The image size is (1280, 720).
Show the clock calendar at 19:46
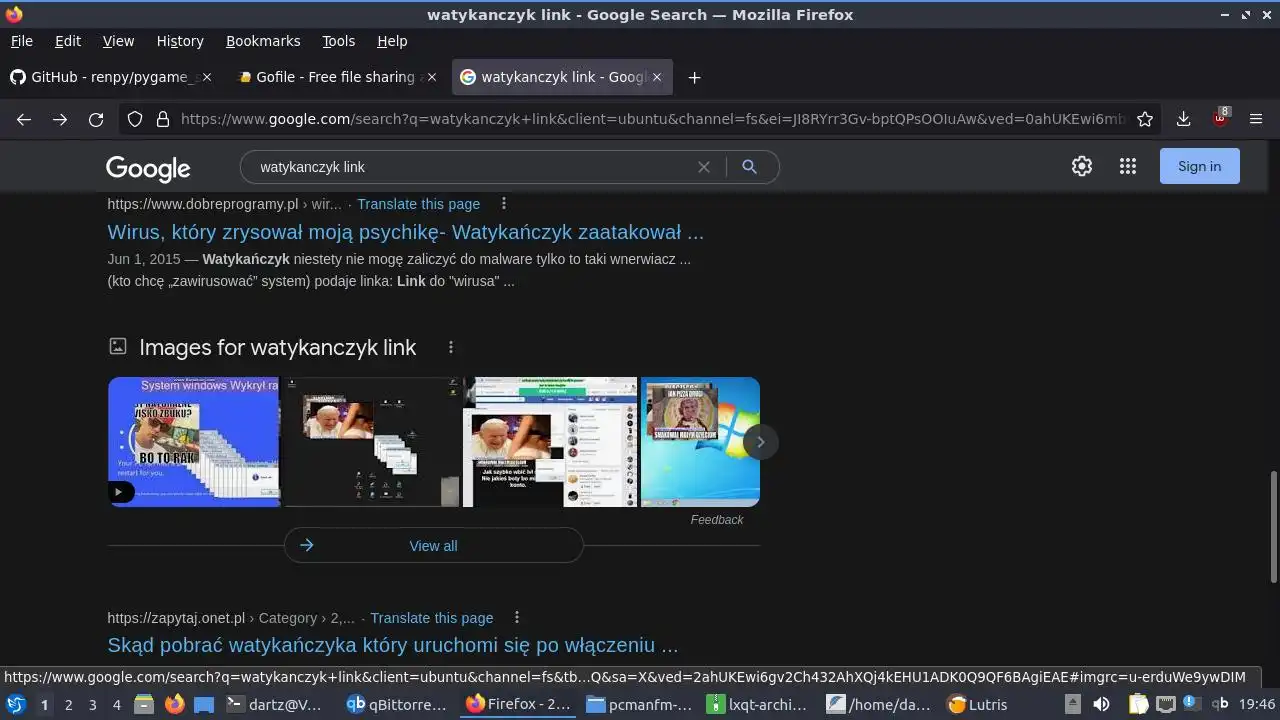[1257, 704]
